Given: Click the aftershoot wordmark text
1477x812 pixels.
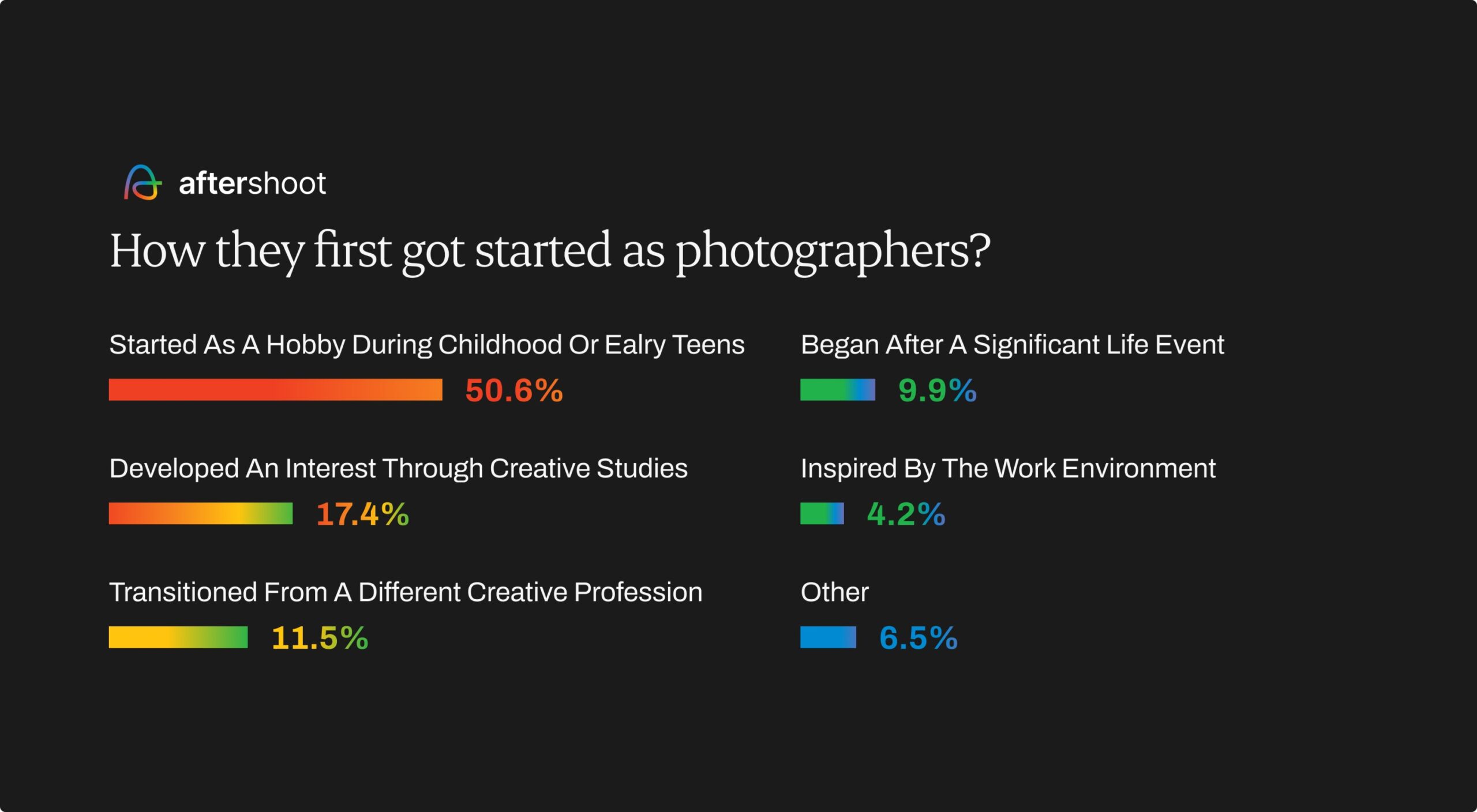Looking at the screenshot, I should click(x=252, y=183).
